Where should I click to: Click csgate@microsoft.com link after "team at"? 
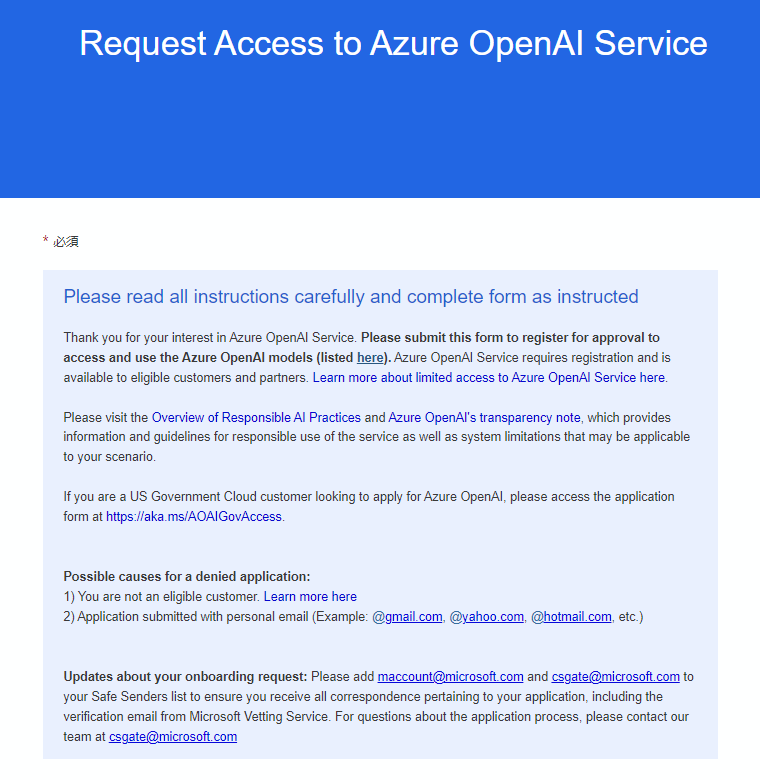click(x=173, y=737)
